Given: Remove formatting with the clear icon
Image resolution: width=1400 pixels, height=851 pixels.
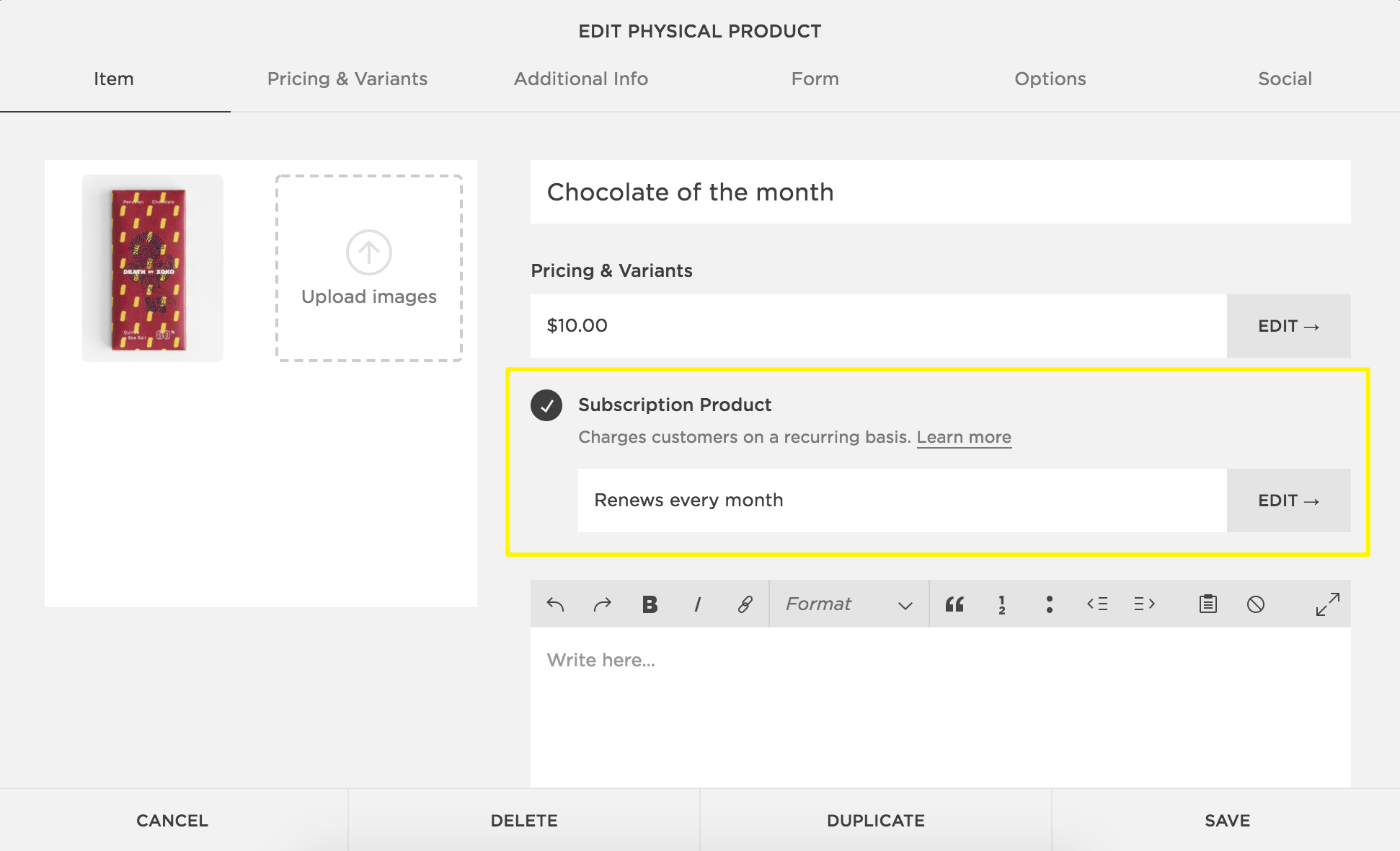Looking at the screenshot, I should tap(1256, 604).
